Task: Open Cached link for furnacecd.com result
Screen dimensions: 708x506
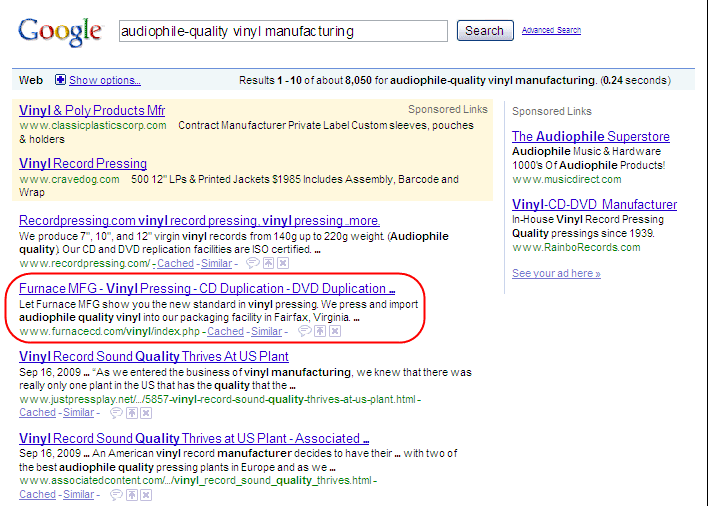Action: (225, 331)
